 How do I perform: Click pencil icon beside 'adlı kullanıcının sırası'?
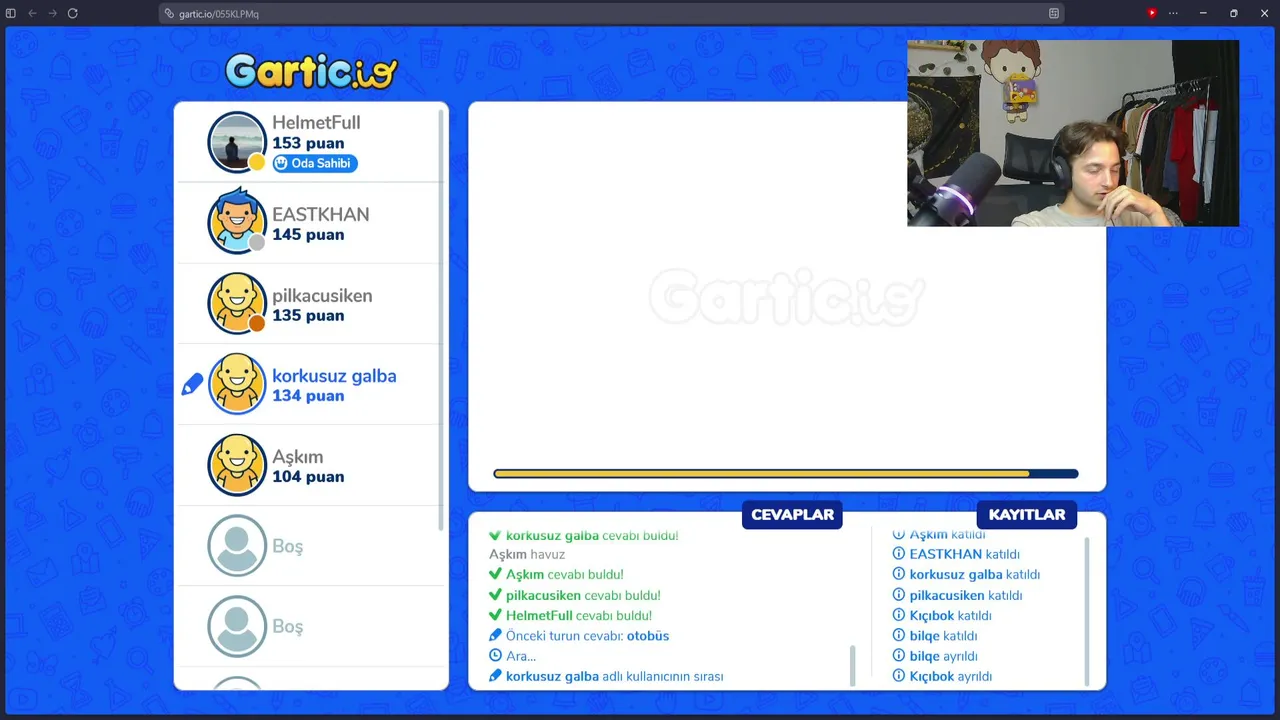point(495,676)
